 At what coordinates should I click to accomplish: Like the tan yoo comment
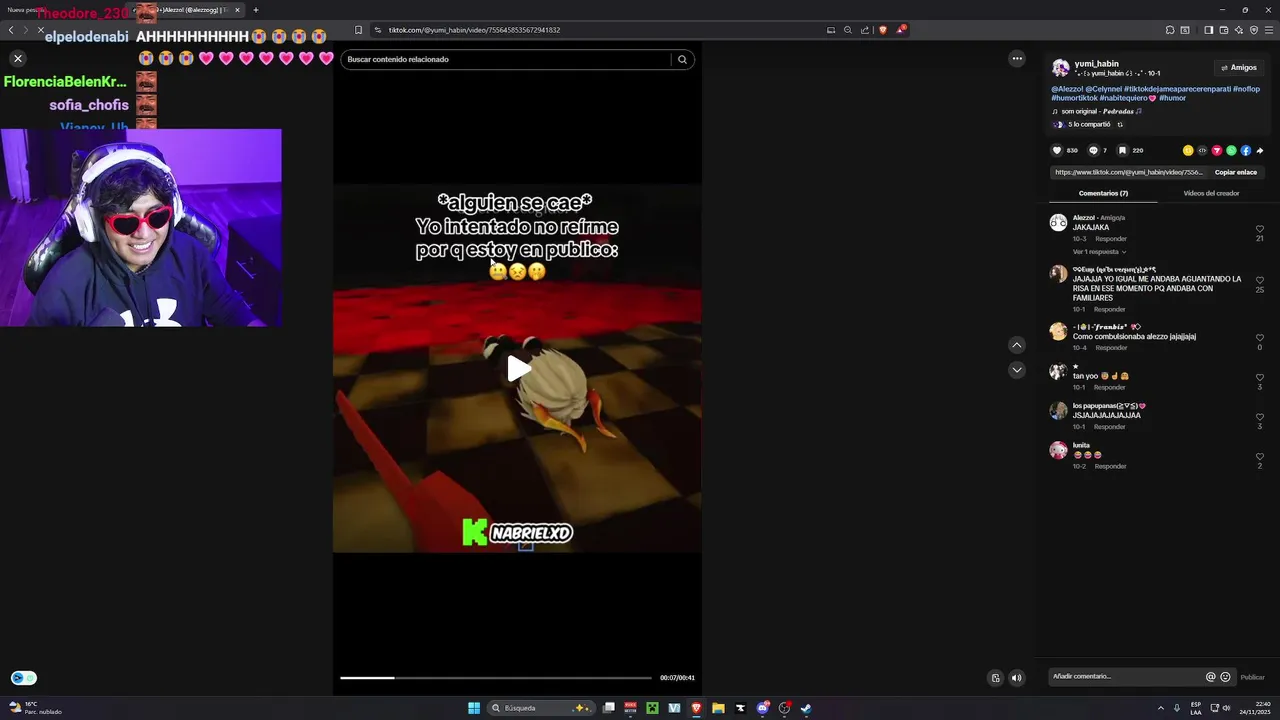pyautogui.click(x=1259, y=377)
